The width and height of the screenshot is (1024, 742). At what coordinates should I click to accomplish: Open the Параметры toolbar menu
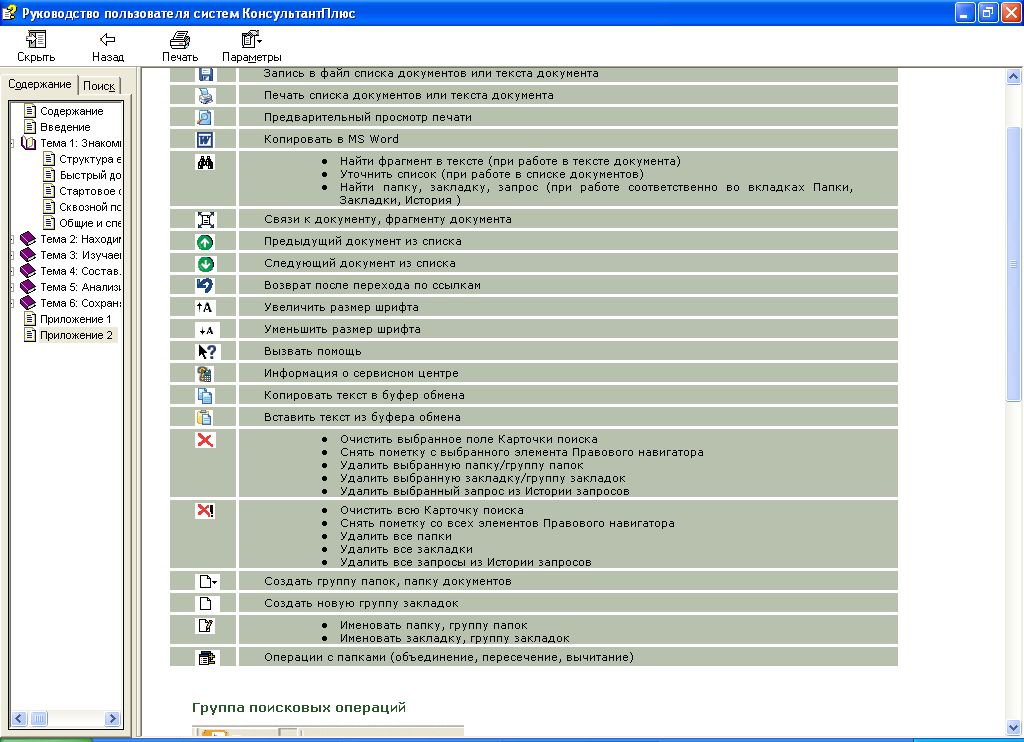coord(251,47)
